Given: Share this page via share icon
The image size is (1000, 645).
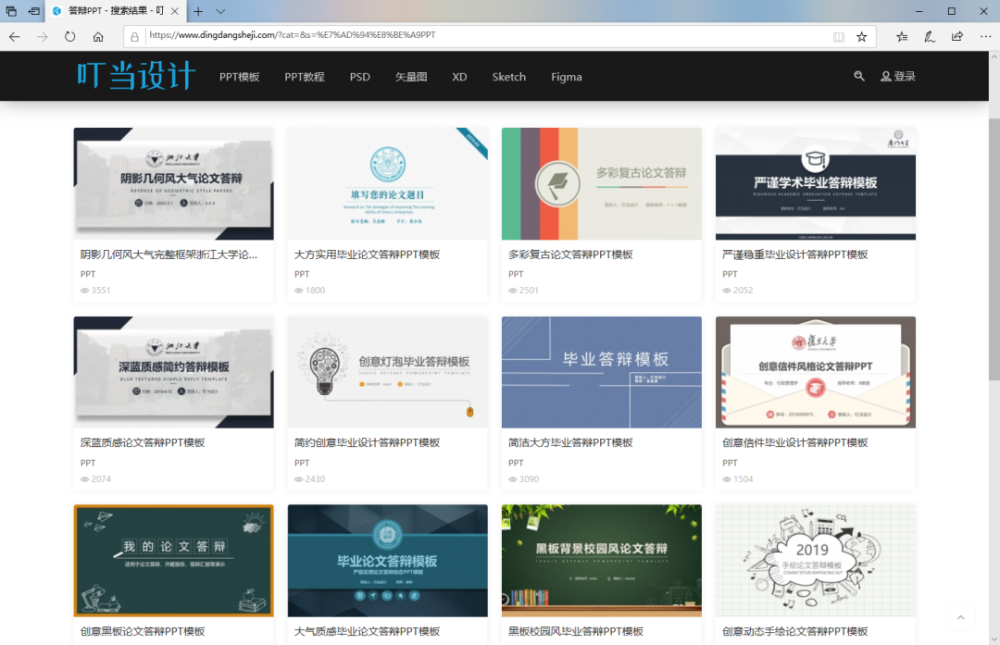Looking at the screenshot, I should (x=957, y=37).
